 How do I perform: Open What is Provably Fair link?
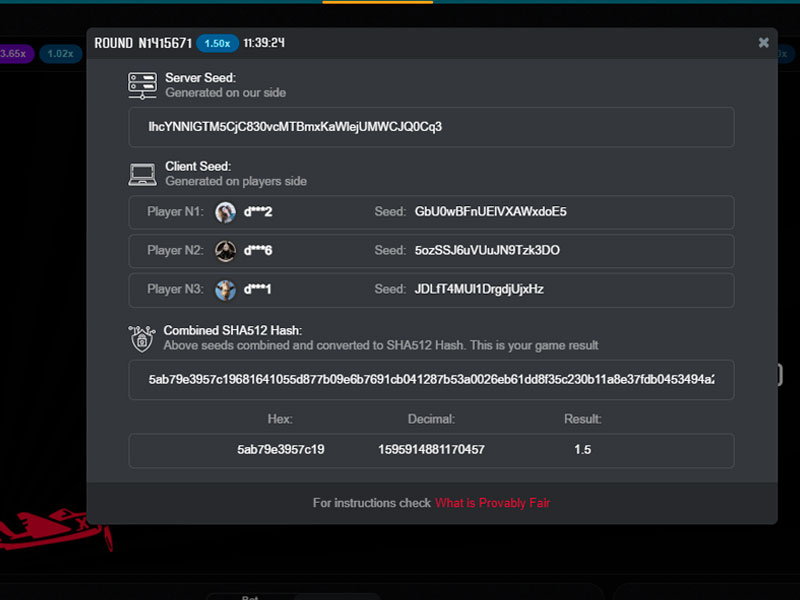tap(492, 503)
